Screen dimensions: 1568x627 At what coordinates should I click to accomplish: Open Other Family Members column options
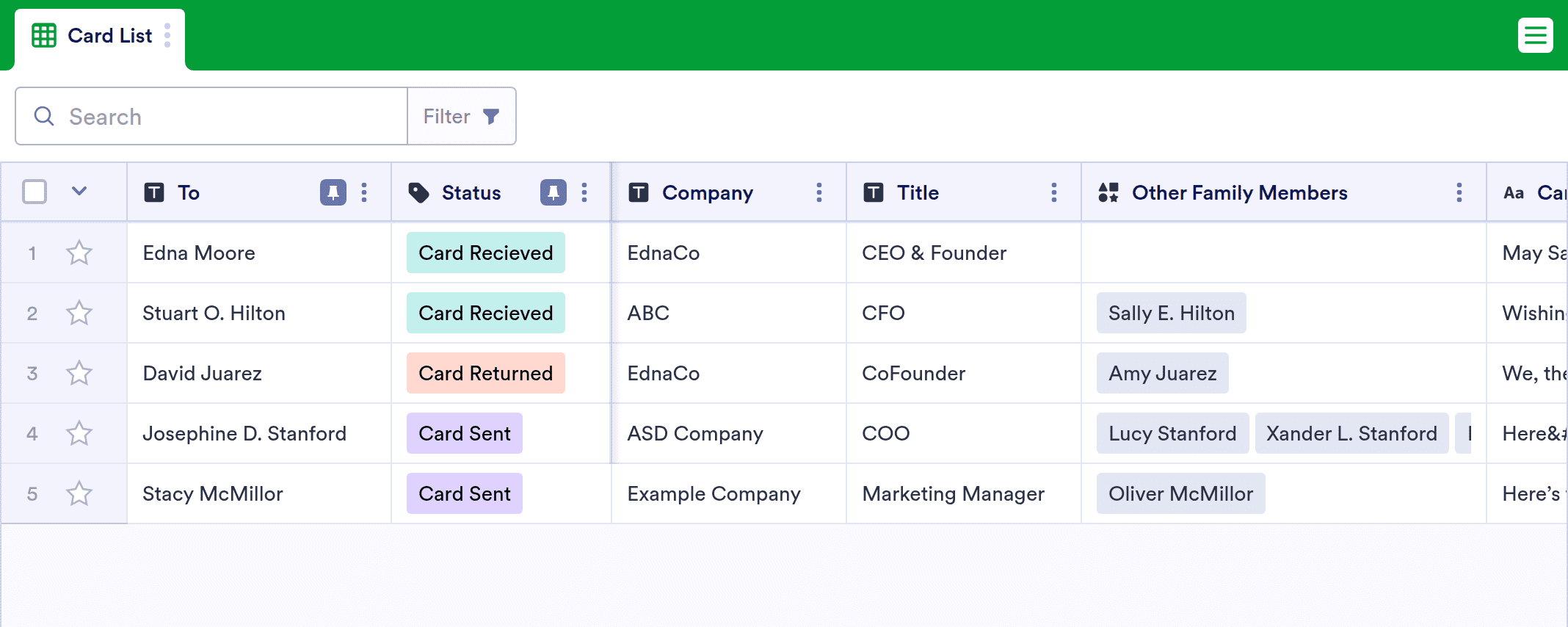click(x=1459, y=192)
